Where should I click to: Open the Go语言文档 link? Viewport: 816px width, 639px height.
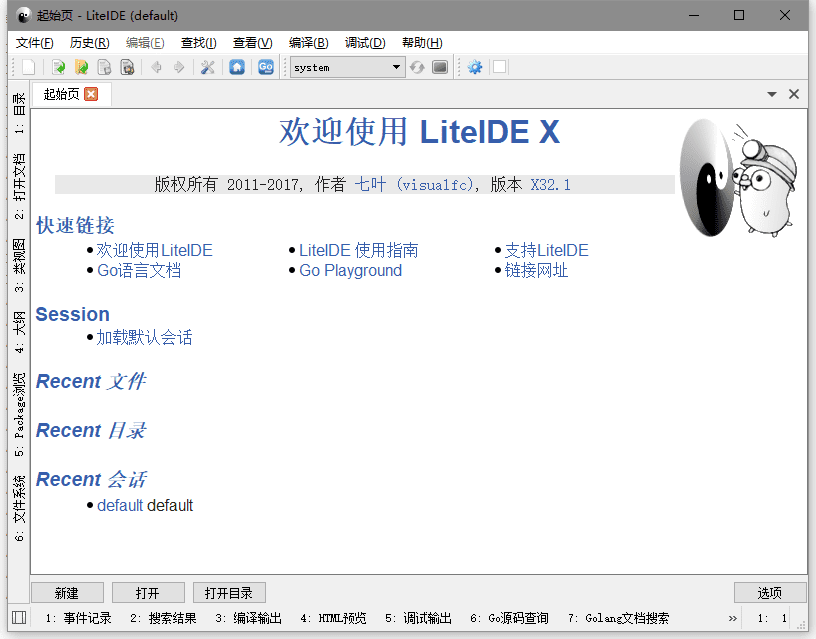pyautogui.click(x=139, y=271)
